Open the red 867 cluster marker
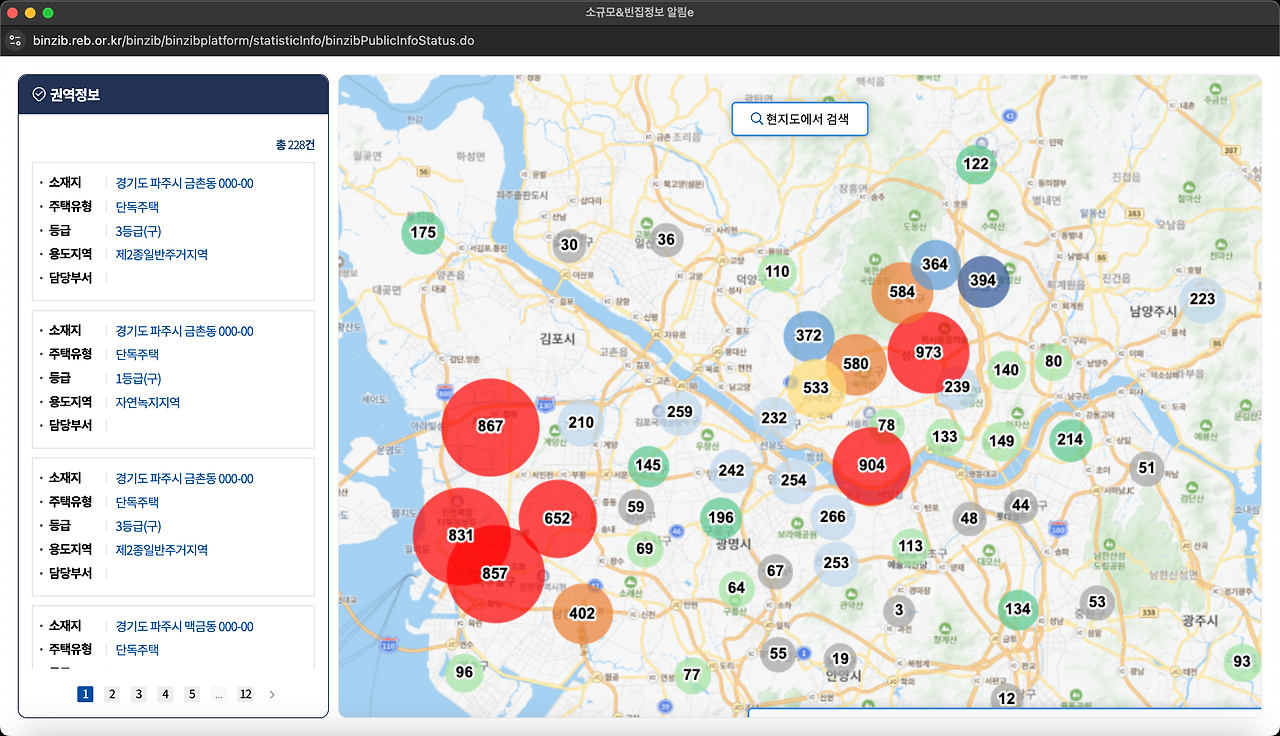The image size is (1280, 736). click(x=490, y=426)
